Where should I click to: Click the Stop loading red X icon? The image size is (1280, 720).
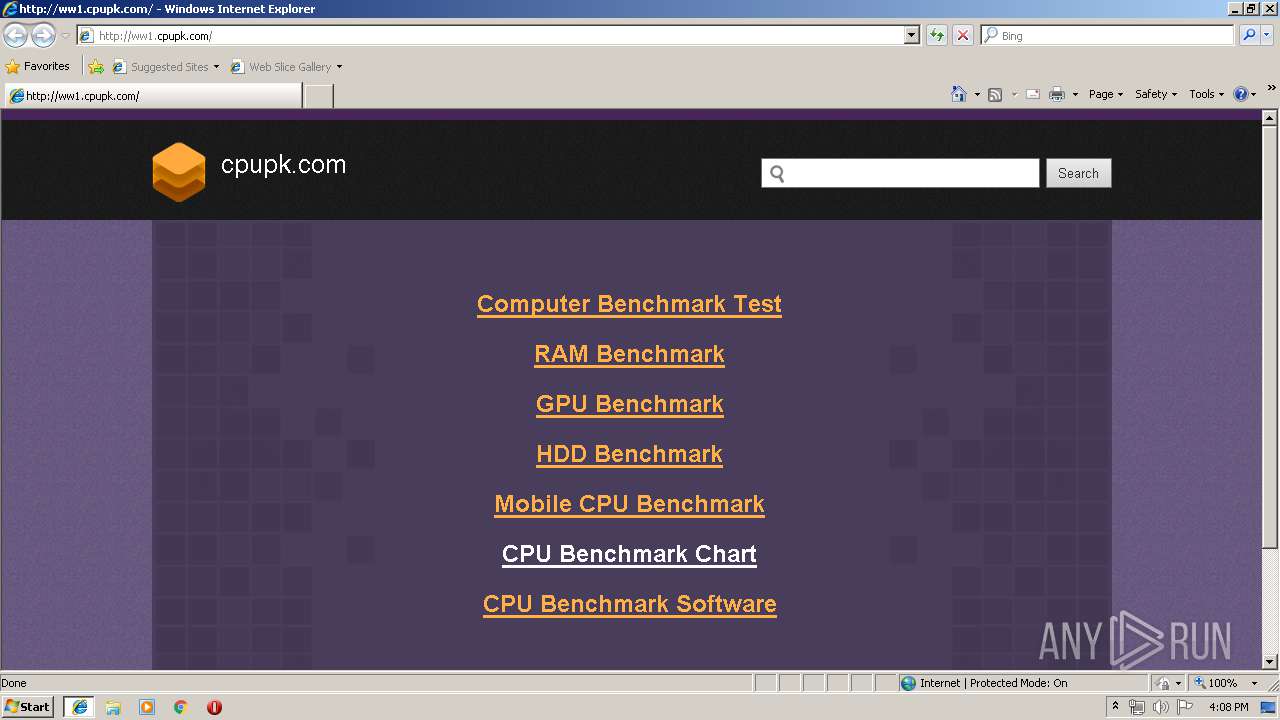tap(963, 36)
